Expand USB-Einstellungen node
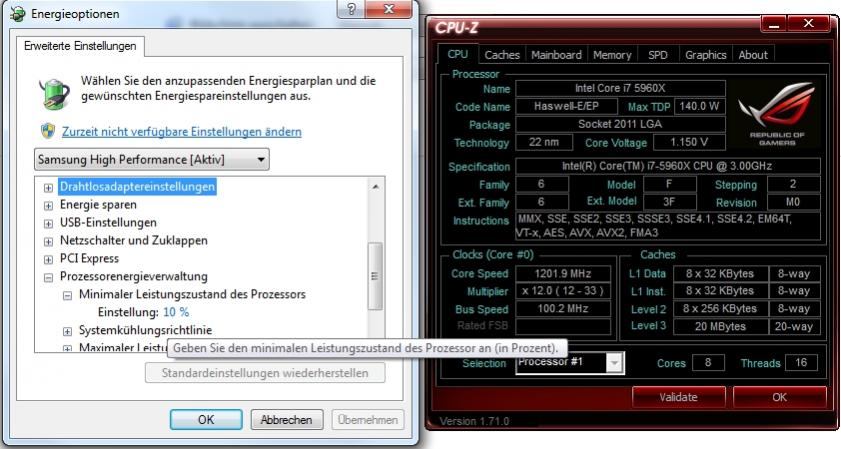Viewport: 841px width, 449px height. (48, 224)
